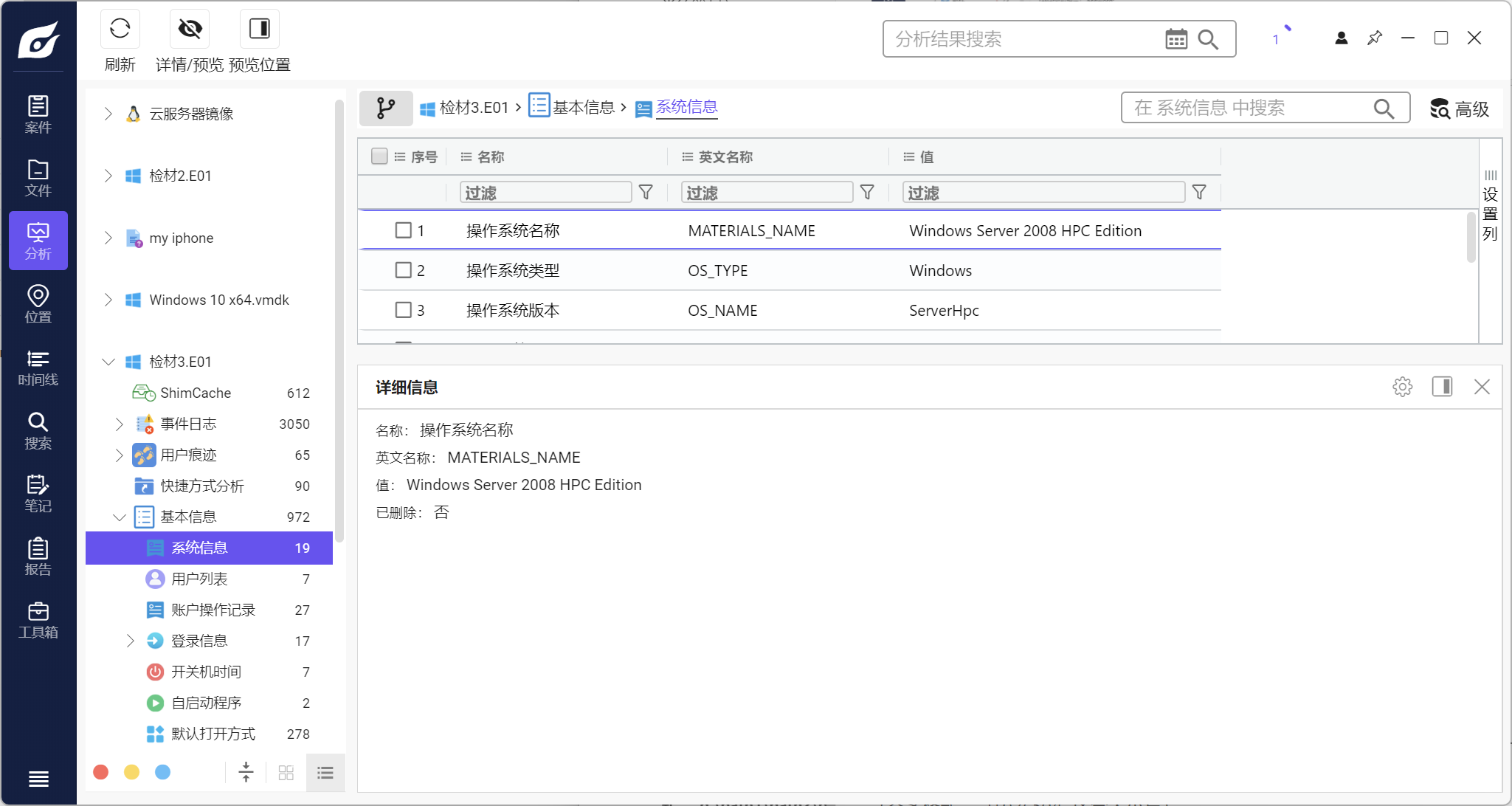Image resolution: width=1512 pixels, height=806 pixels.
Task: Check the select-all header checkbox
Action: pyautogui.click(x=379, y=156)
